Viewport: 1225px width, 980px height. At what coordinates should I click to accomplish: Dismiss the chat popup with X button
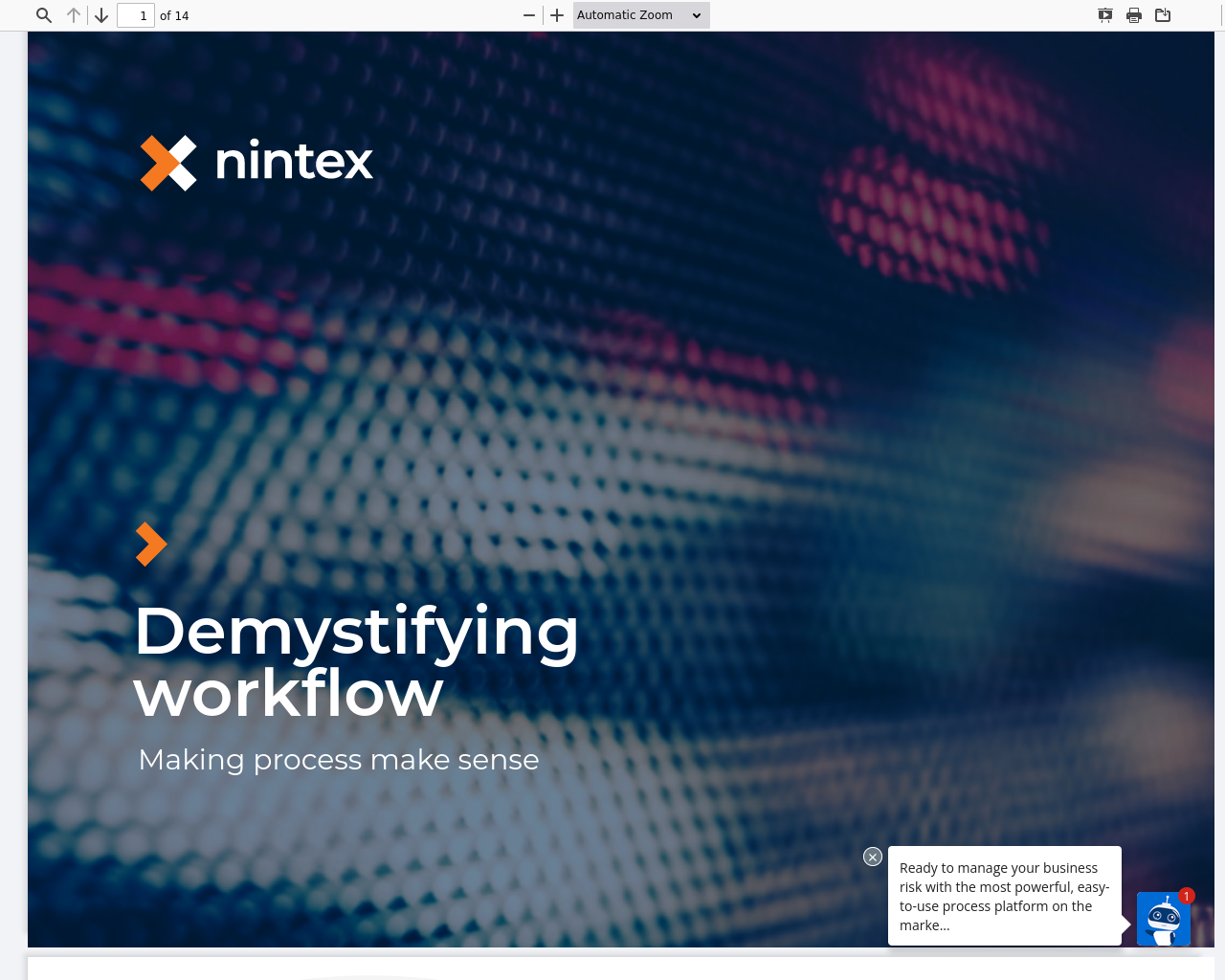(x=872, y=857)
